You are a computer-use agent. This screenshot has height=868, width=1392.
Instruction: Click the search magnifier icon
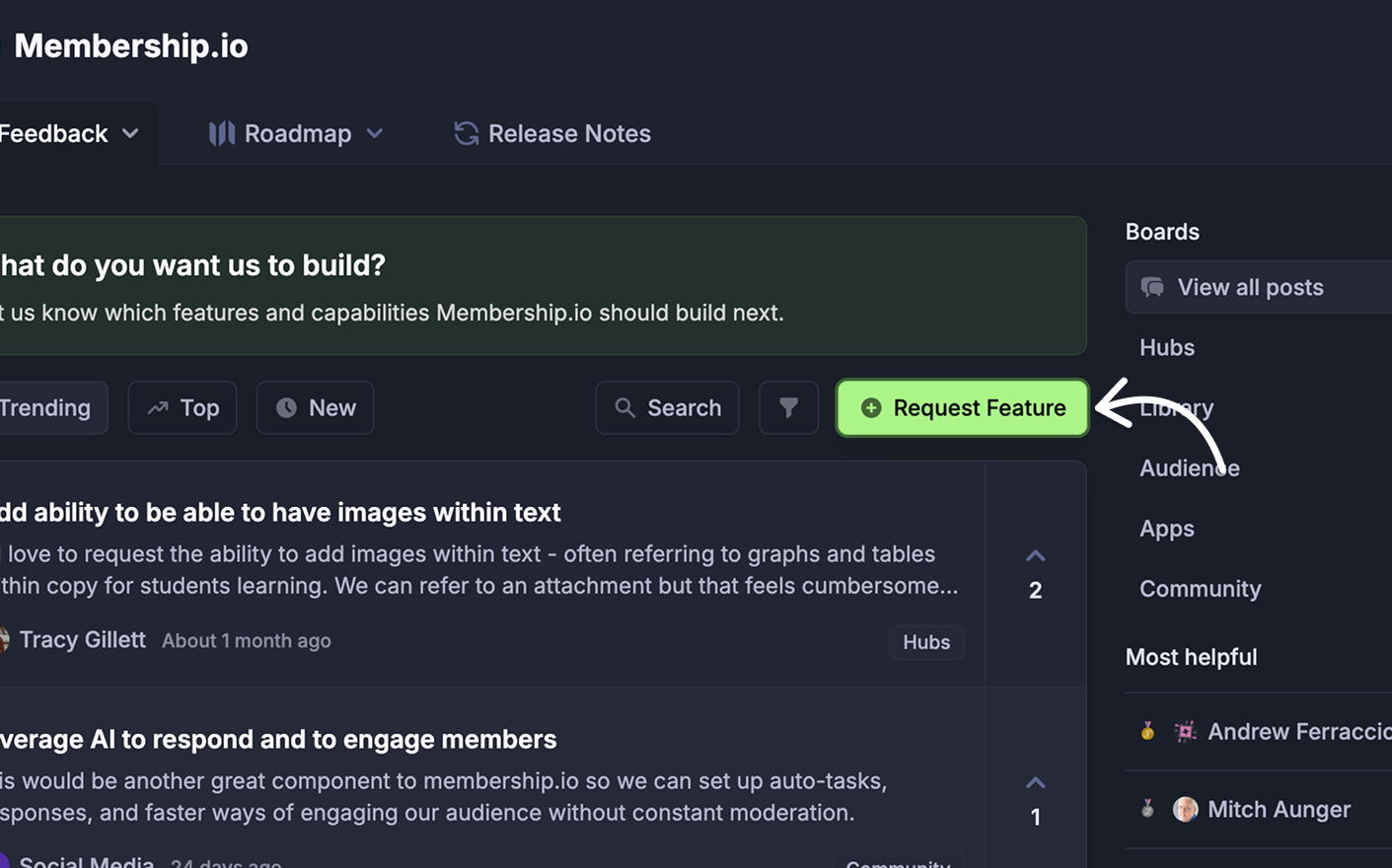pos(624,407)
